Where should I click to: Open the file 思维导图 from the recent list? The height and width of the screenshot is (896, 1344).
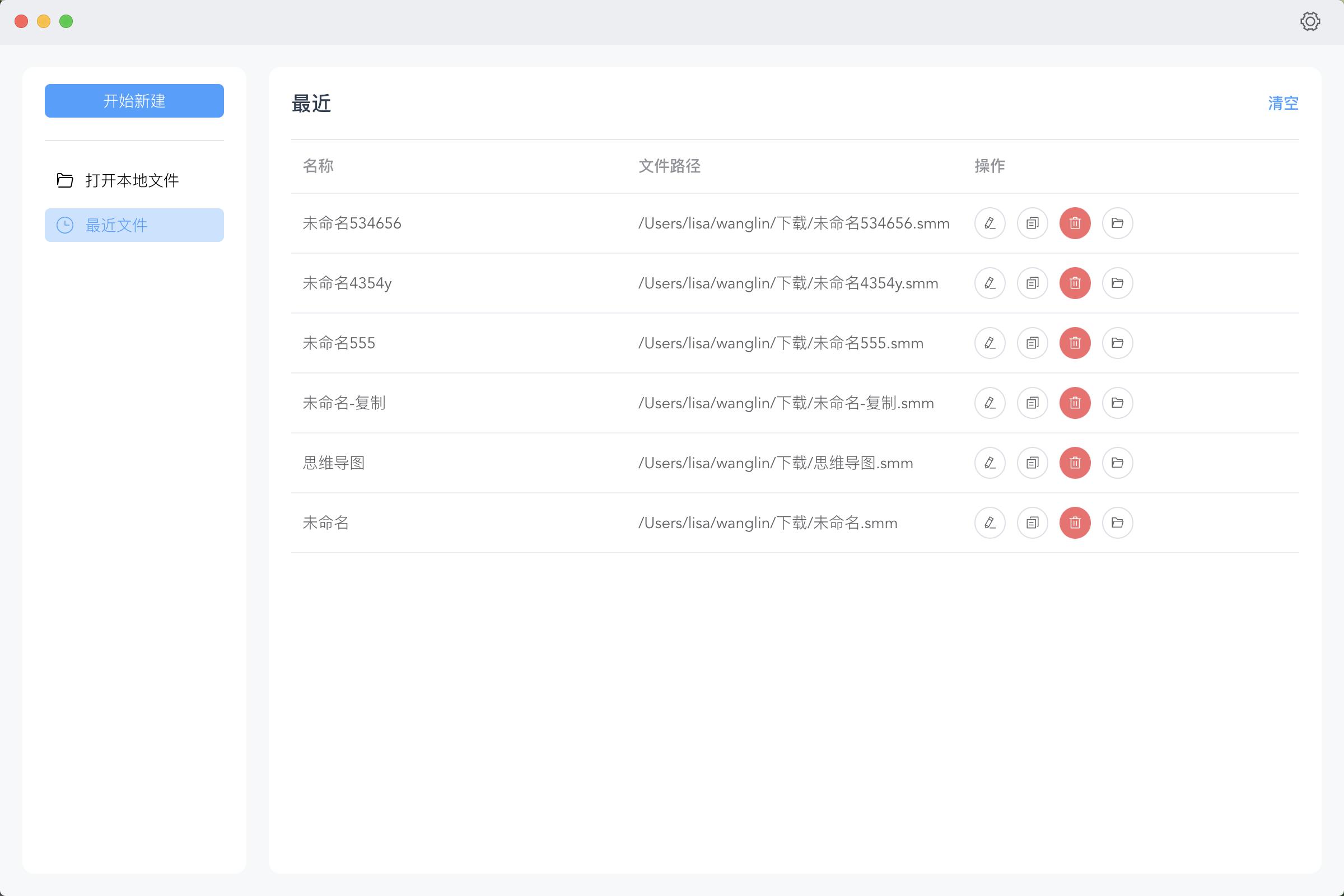(334, 463)
